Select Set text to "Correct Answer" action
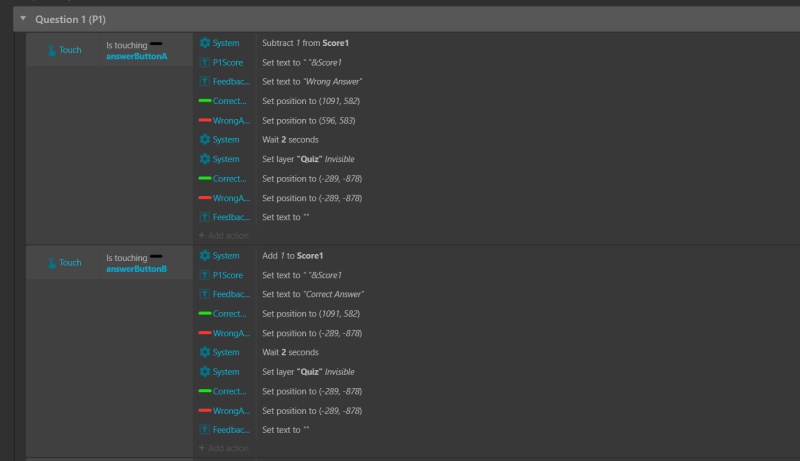Screen dimensions: 800x461 click(313, 295)
